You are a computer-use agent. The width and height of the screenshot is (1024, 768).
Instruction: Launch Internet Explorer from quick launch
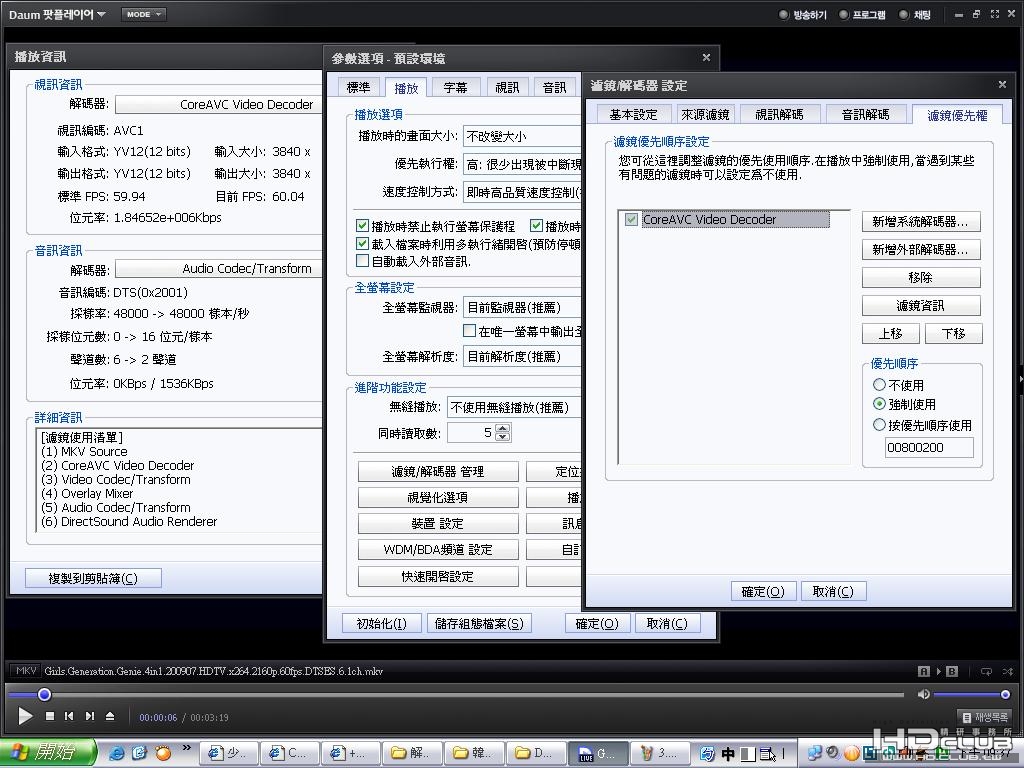[117, 753]
